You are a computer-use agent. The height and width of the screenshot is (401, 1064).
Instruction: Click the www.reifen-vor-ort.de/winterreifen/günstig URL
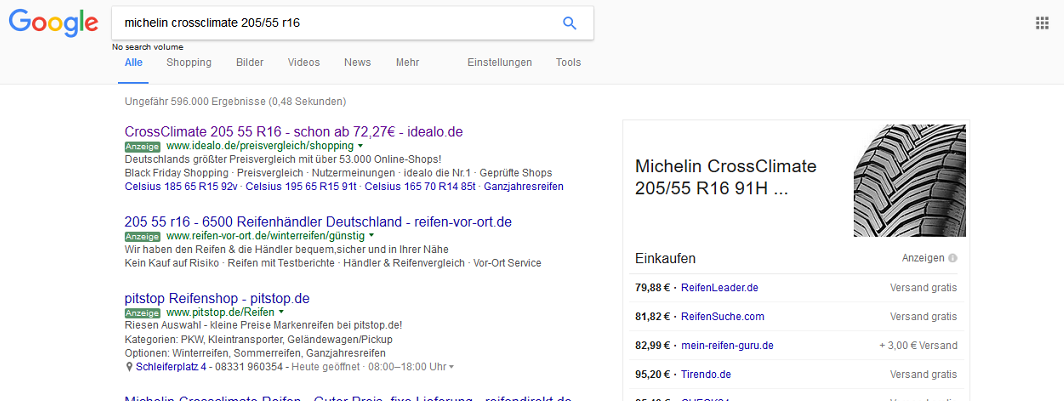(x=265, y=236)
